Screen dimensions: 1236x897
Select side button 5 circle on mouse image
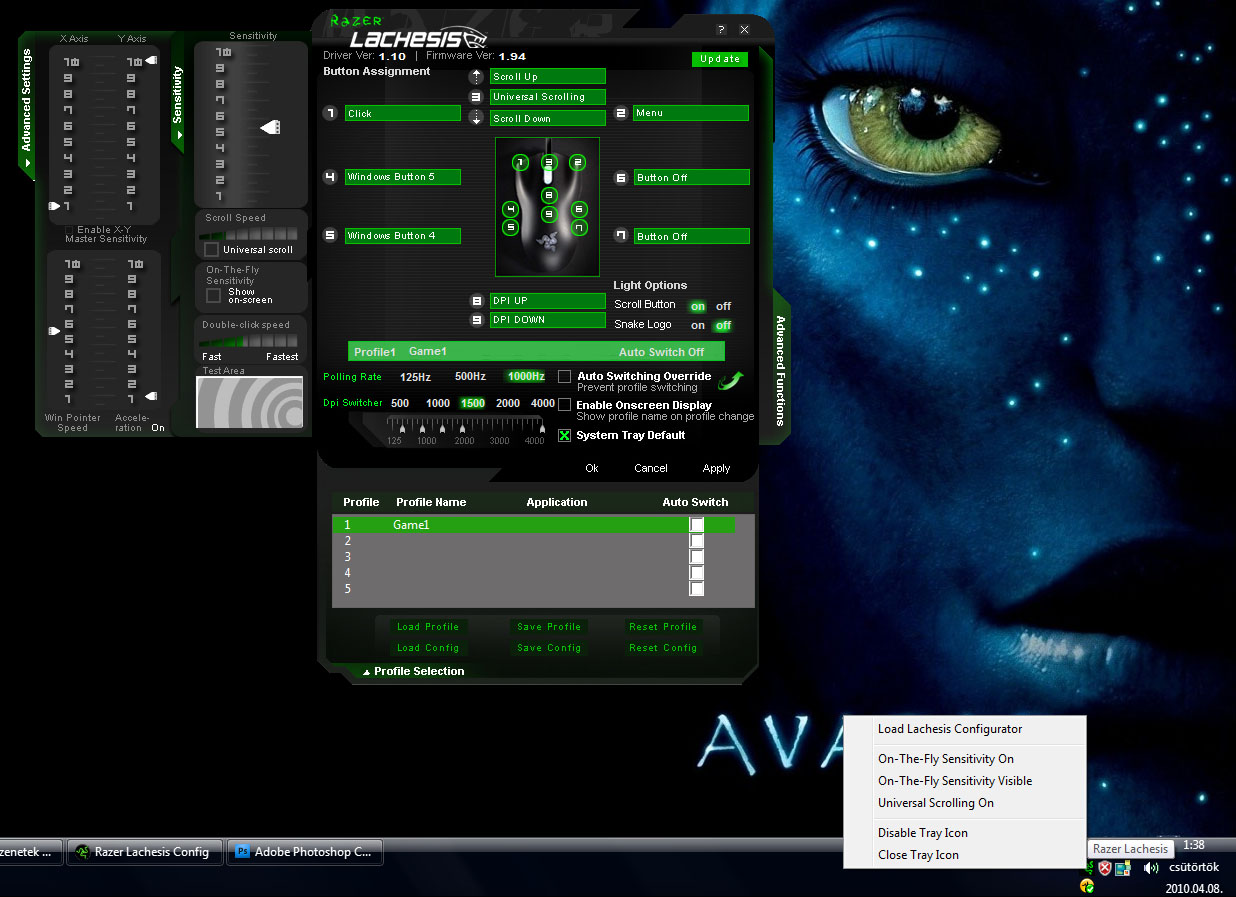[510, 227]
